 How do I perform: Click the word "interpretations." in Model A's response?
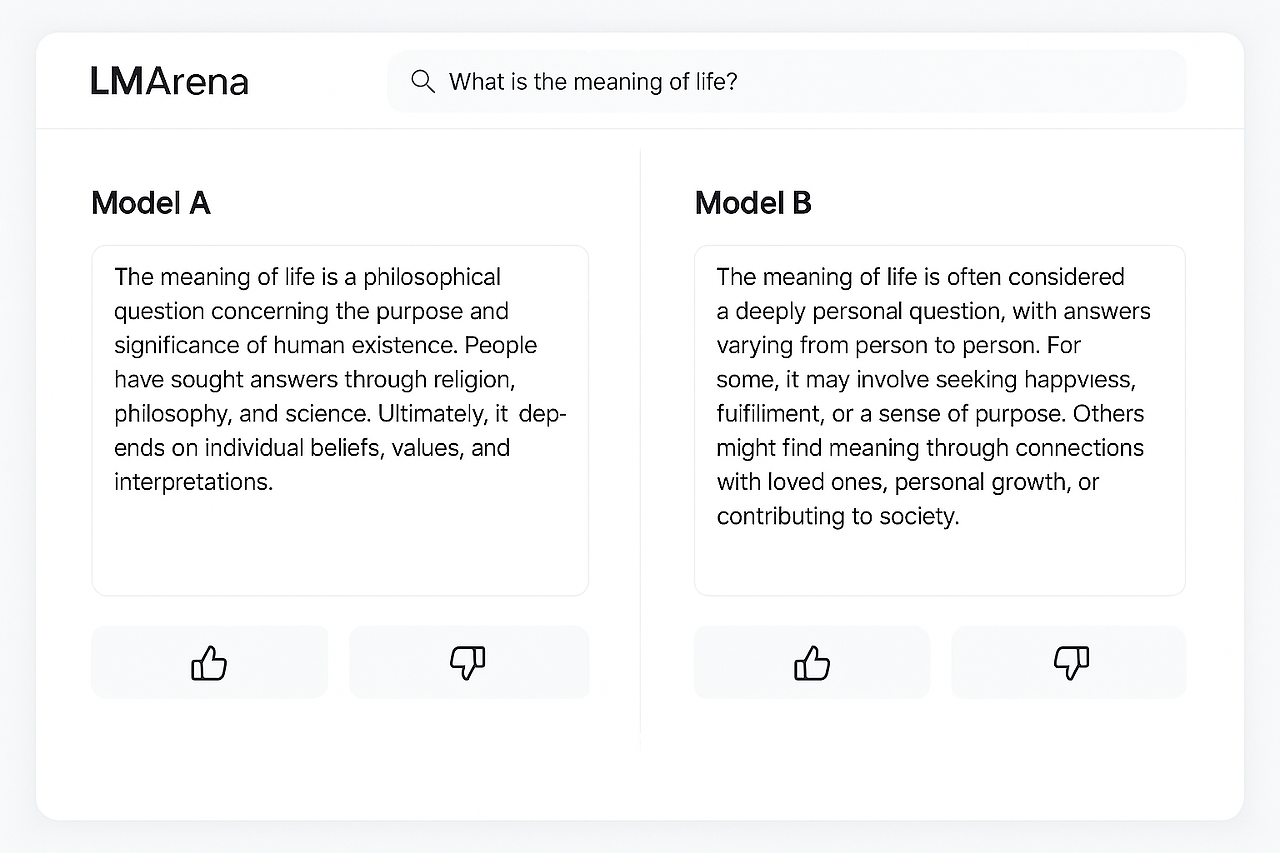(193, 482)
